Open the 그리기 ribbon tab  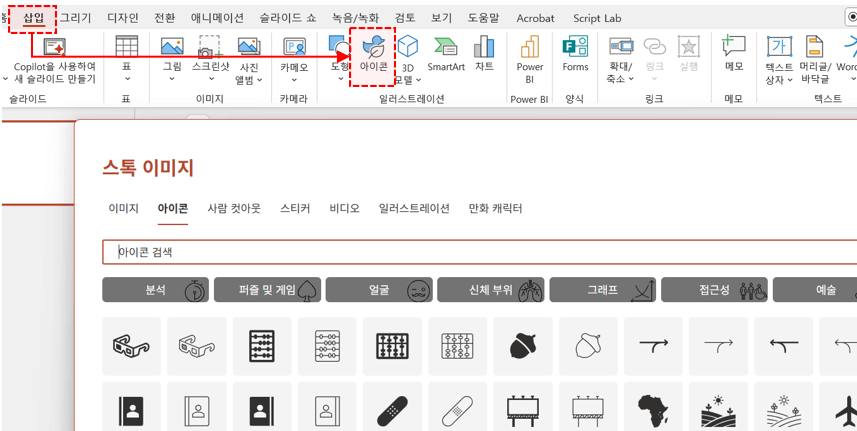click(x=75, y=18)
